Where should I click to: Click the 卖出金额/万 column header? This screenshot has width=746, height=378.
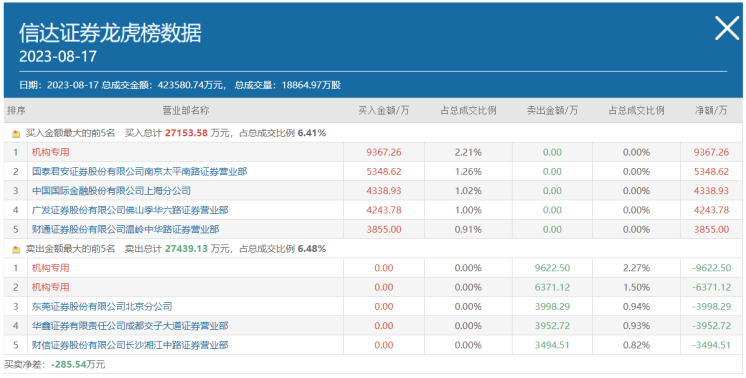pos(552,111)
